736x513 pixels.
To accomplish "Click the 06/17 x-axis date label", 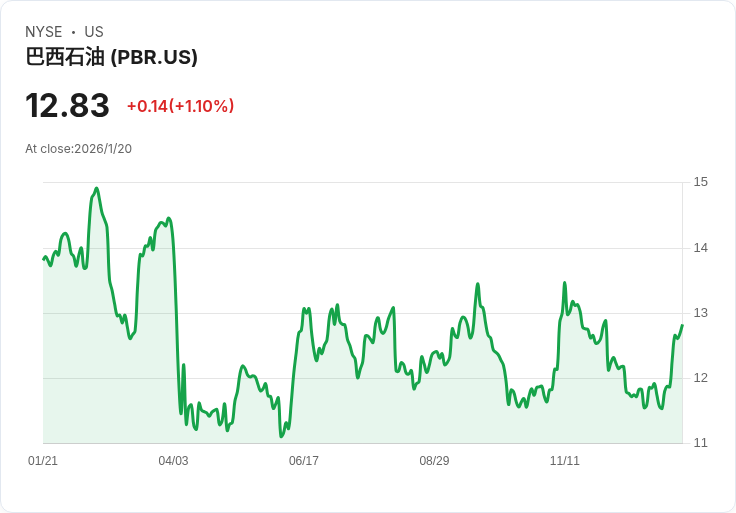I will click(x=304, y=461).
